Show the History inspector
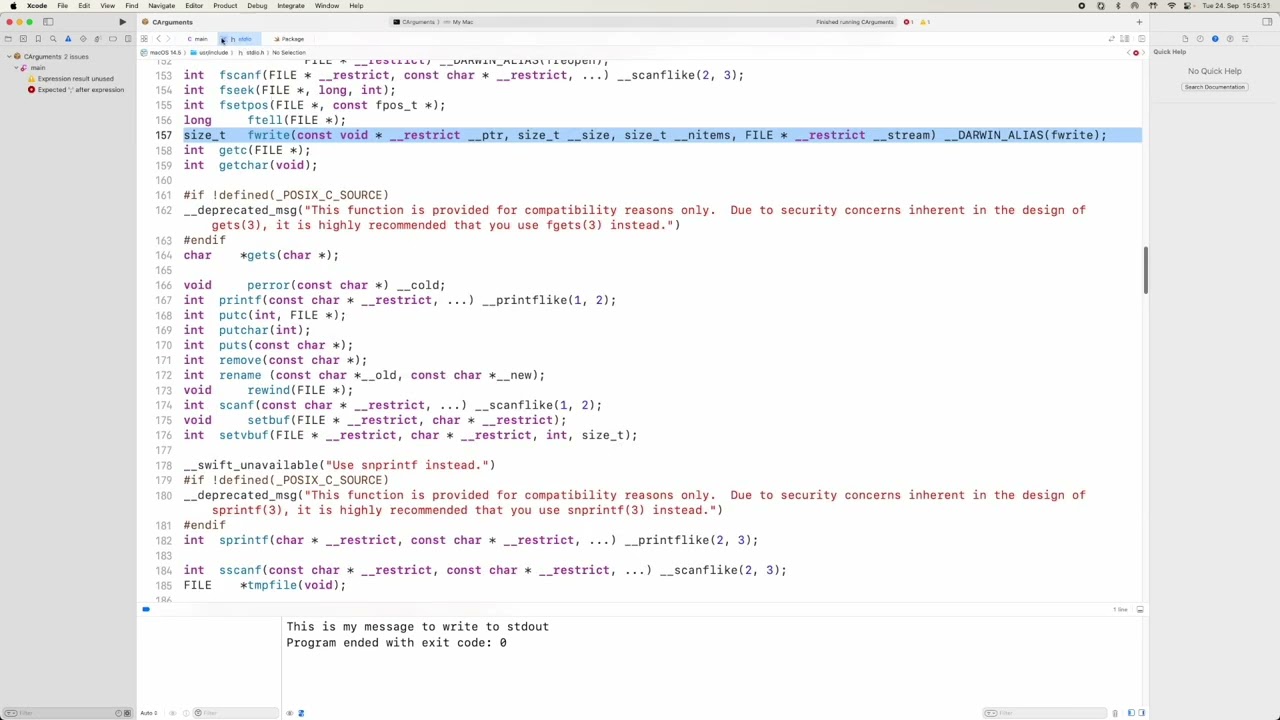This screenshot has width=1280, height=720. pyautogui.click(x=1200, y=39)
